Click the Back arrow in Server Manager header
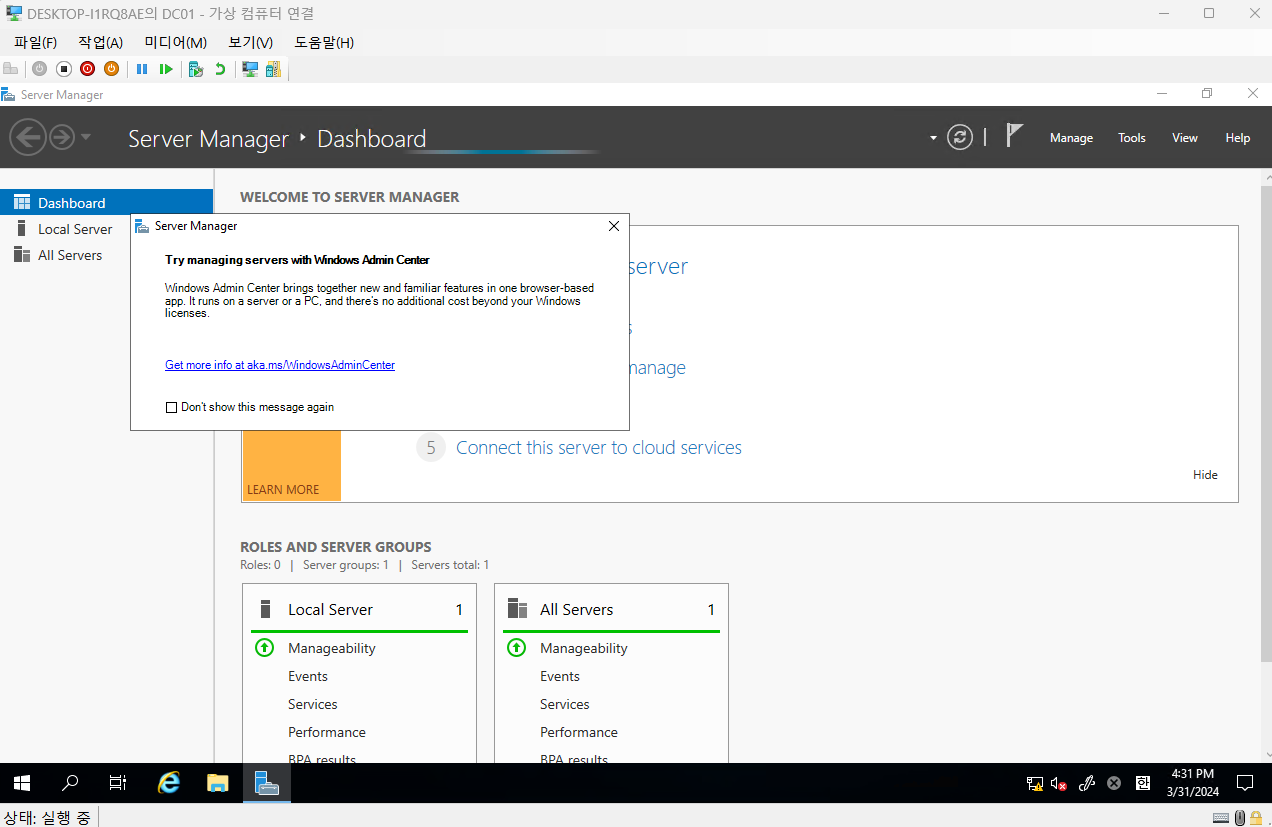This screenshot has width=1272, height=827. 28,137
